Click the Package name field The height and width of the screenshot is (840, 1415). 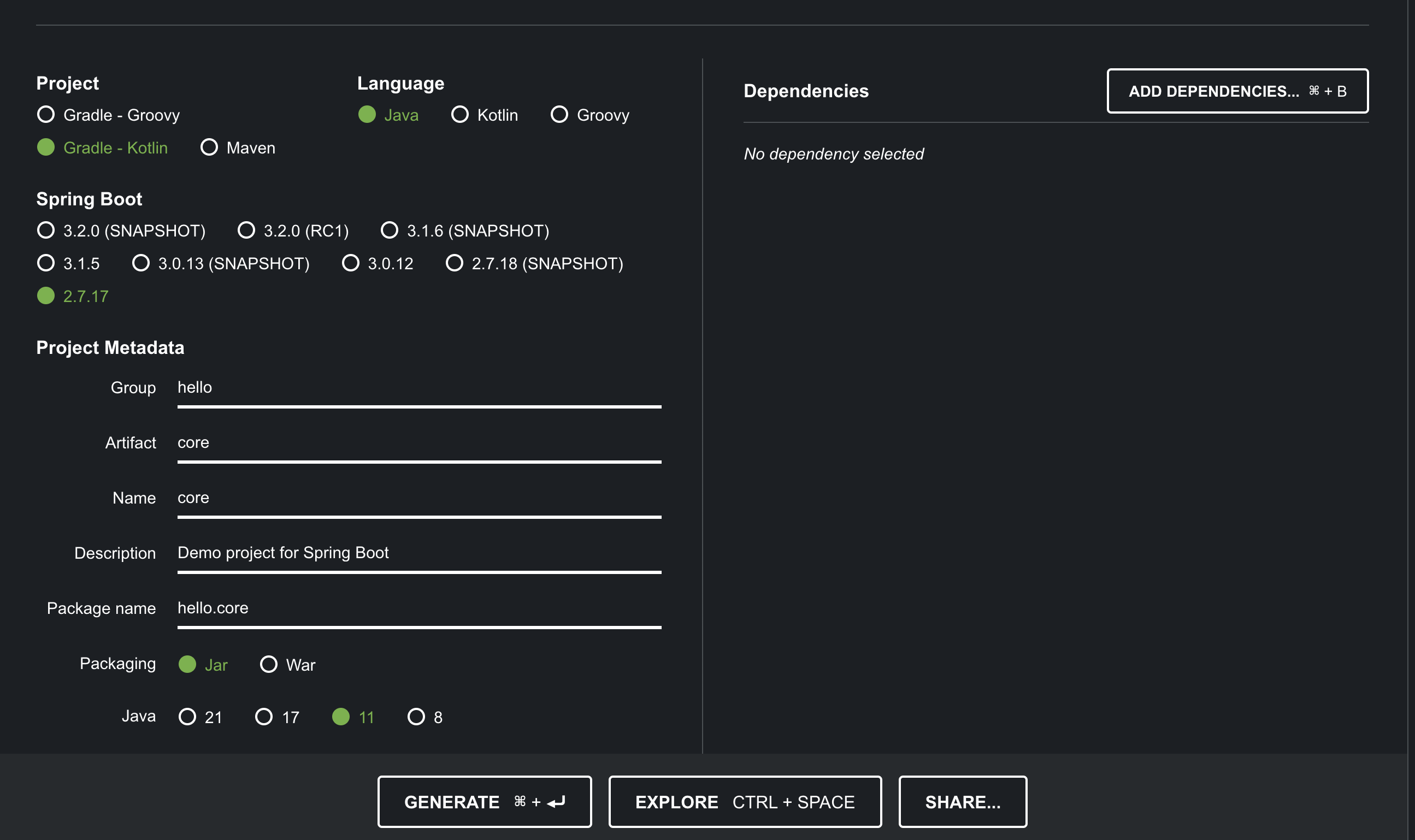pos(419,608)
